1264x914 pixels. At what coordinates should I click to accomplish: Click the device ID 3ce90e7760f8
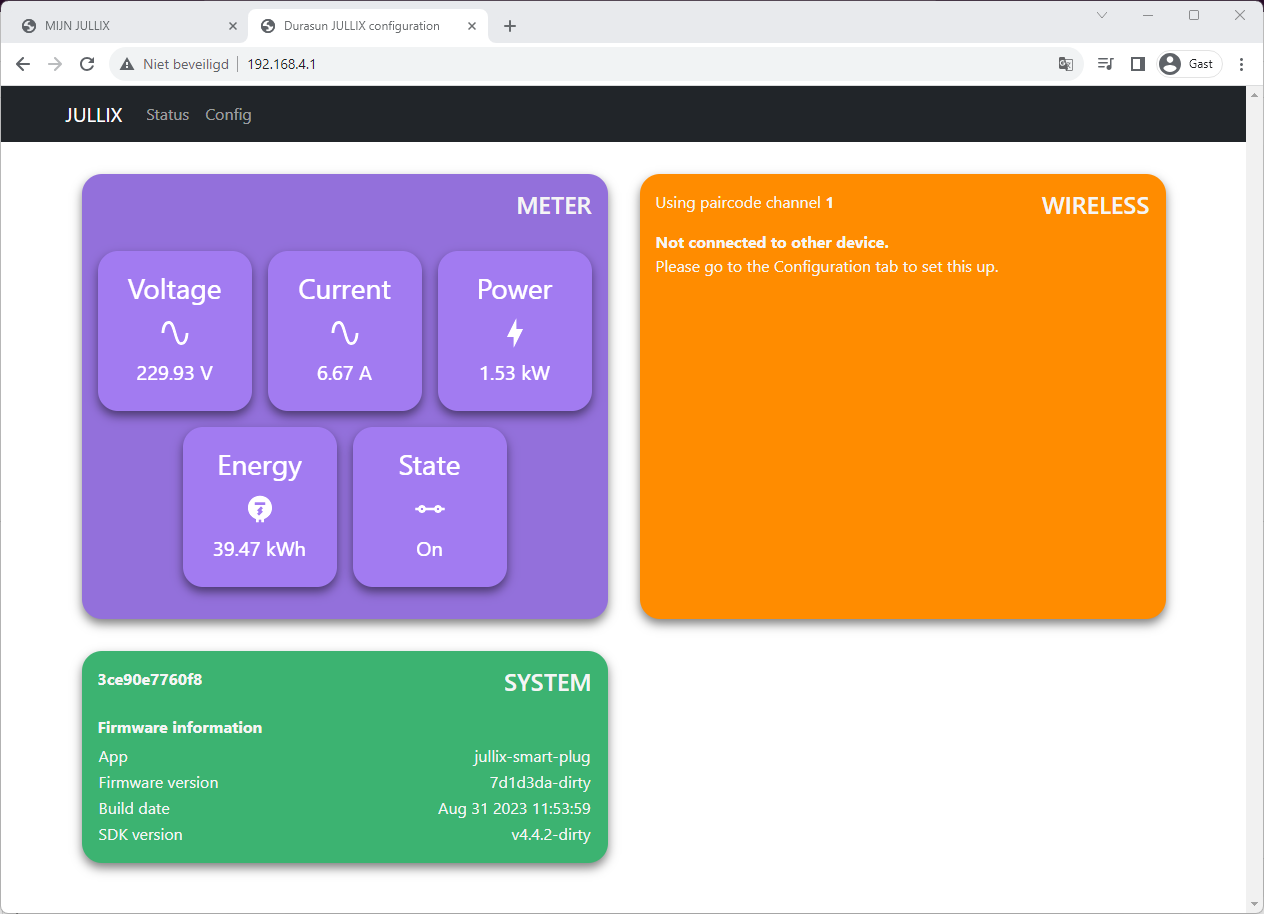pos(150,680)
